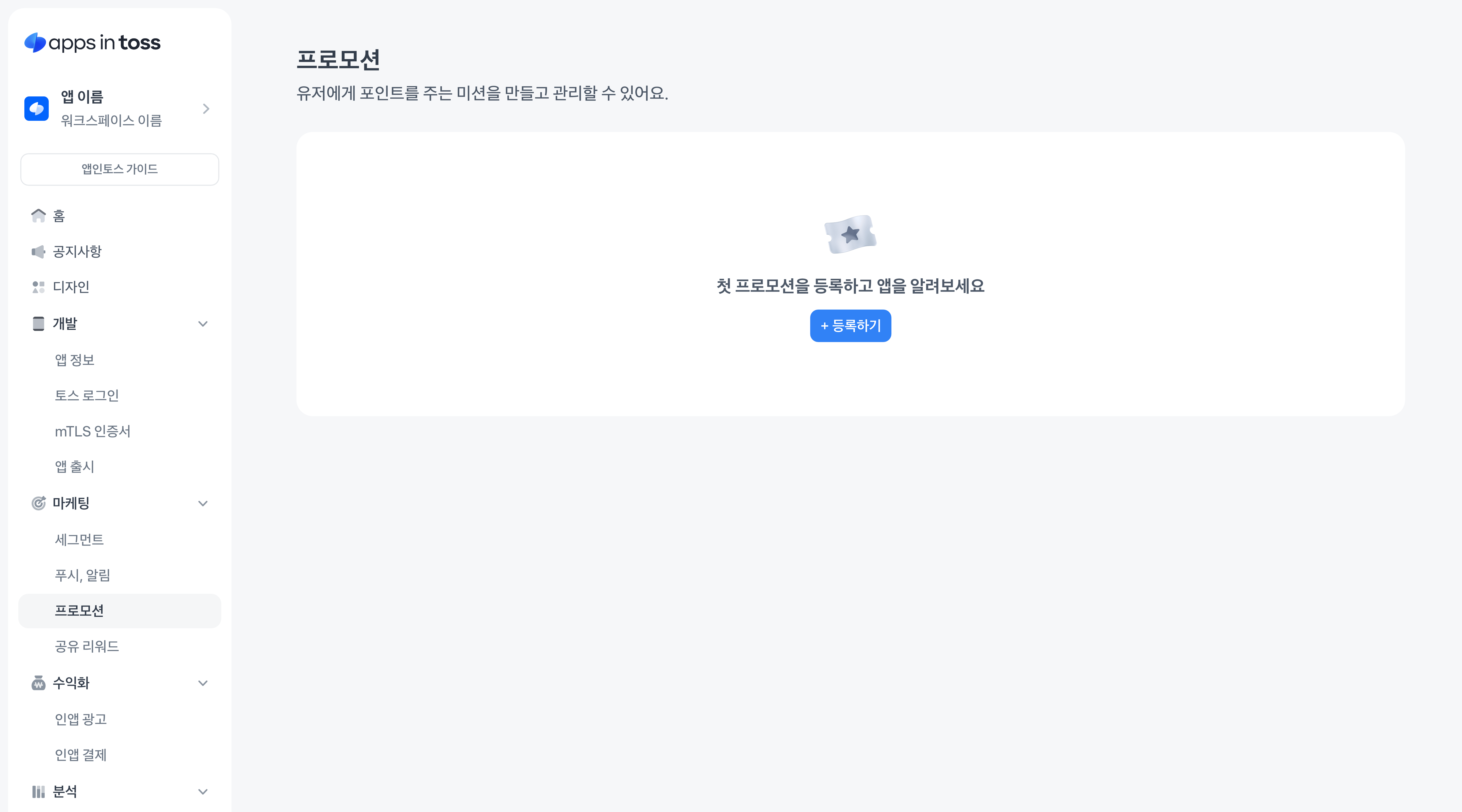Click the design shapes icon for 디자인

pyautogui.click(x=38, y=287)
